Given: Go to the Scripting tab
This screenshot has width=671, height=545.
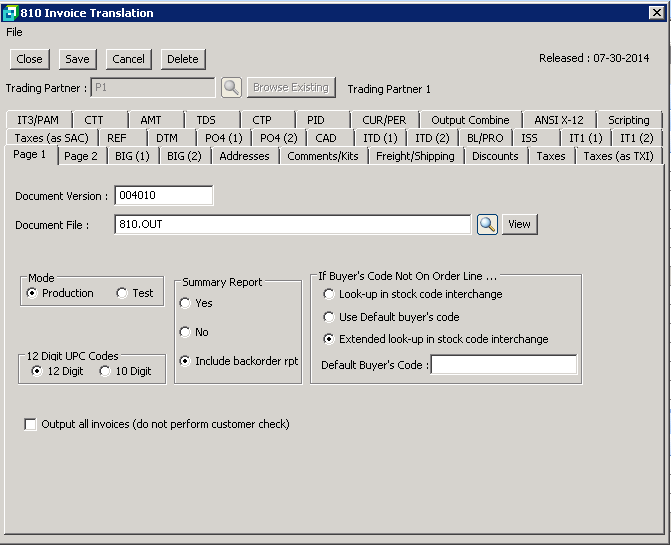Looking at the screenshot, I should coord(628,120).
